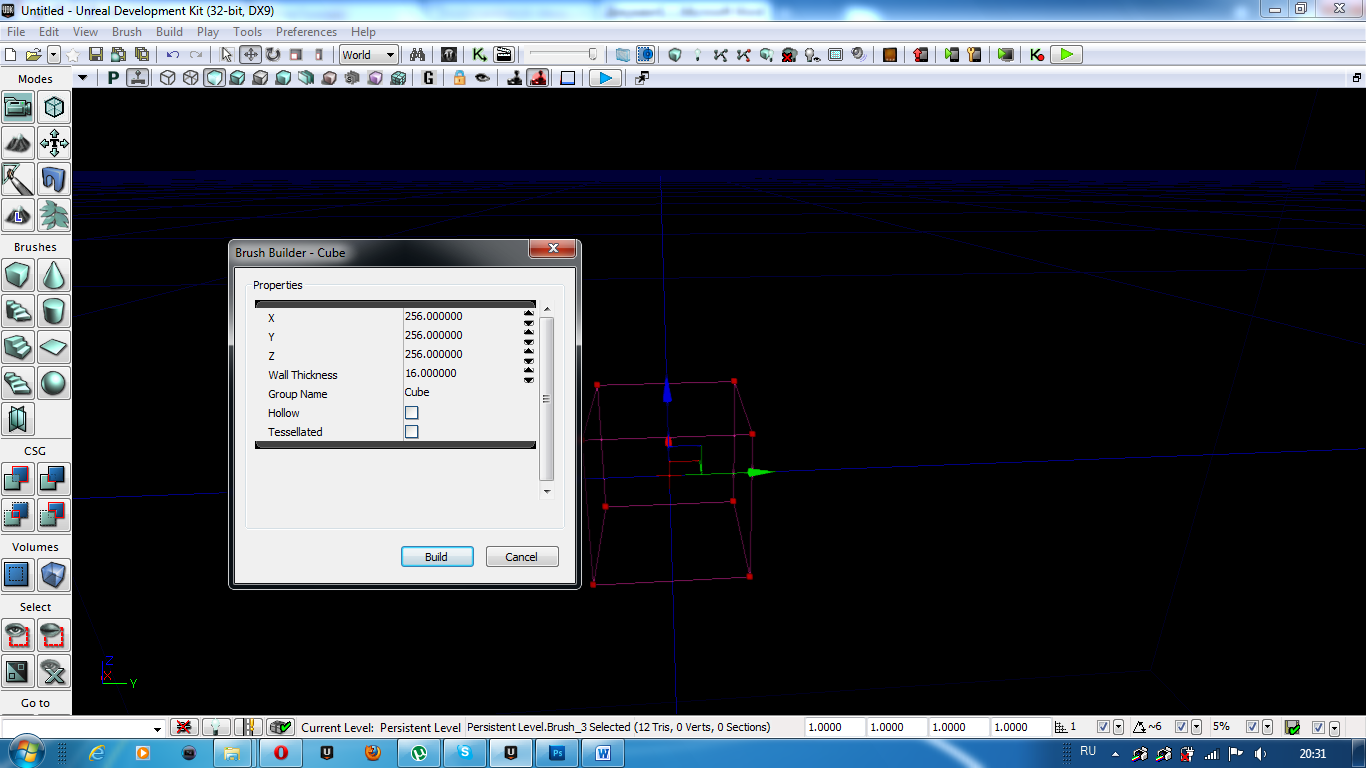Open the Build menu
This screenshot has width=1366, height=768.
pos(169,32)
